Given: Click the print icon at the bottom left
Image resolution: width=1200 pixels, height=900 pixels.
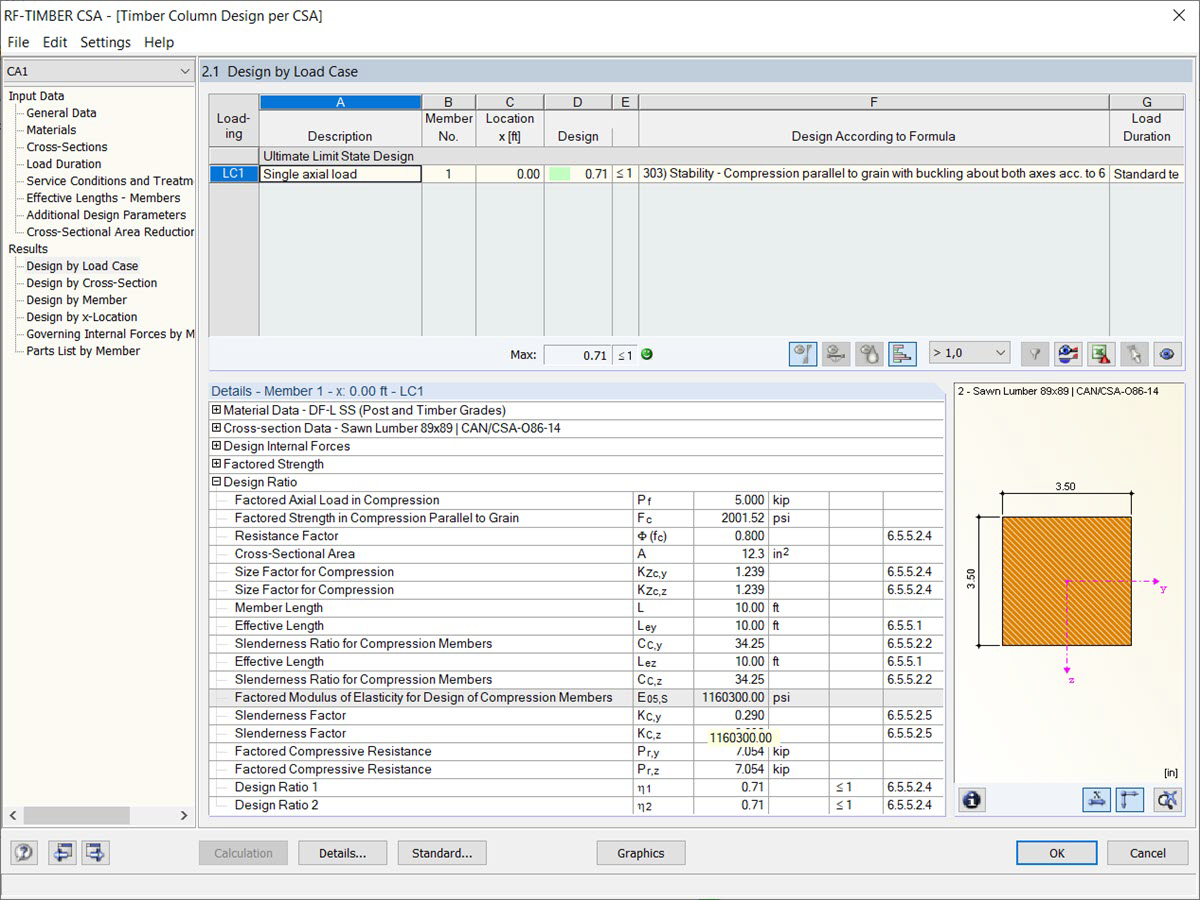Looking at the screenshot, I should (x=62, y=852).
